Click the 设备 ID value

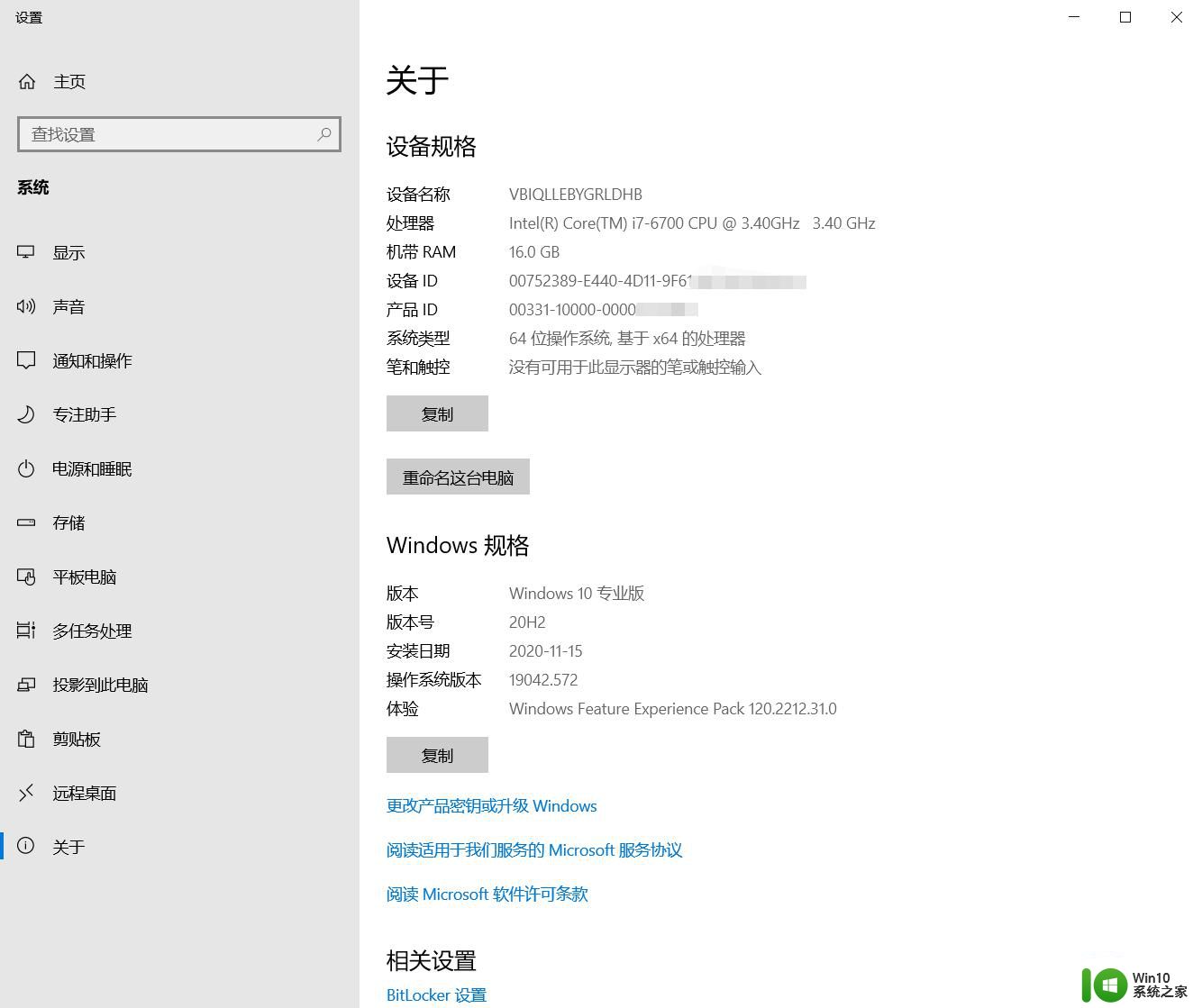[658, 281]
